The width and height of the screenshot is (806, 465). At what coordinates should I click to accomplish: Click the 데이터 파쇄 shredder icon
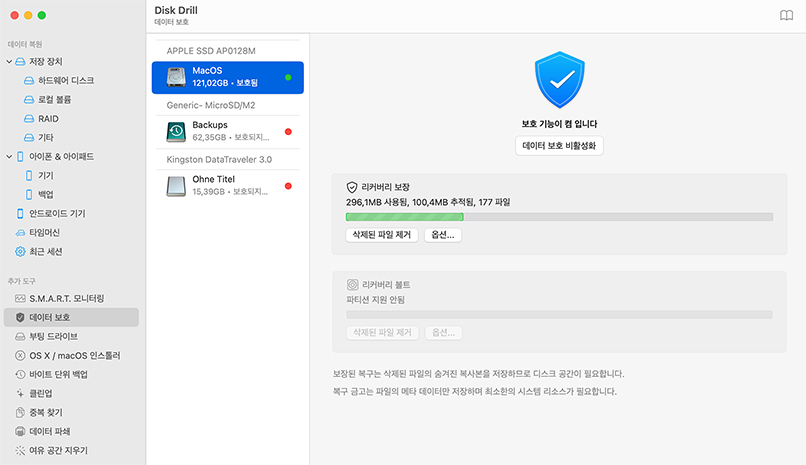20,431
